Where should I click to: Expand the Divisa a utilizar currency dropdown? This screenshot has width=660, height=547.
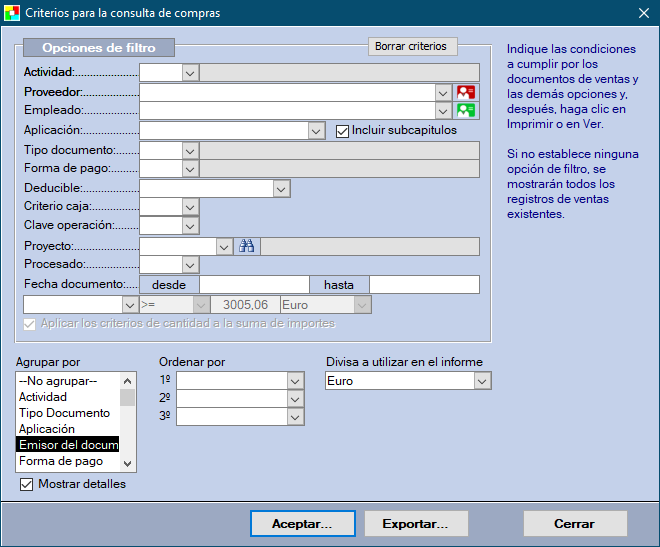(x=482, y=381)
